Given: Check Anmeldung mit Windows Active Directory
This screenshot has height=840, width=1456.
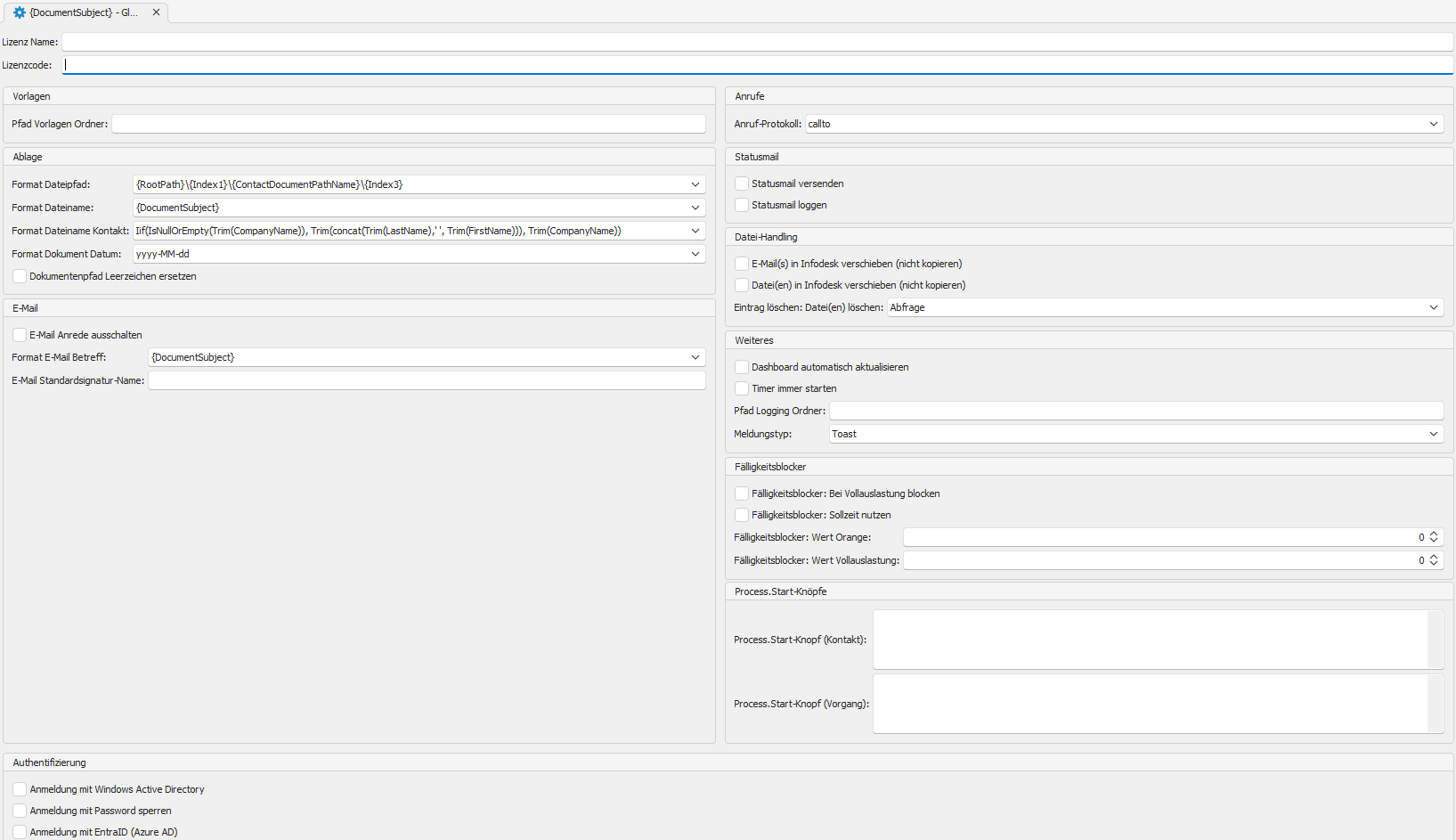Looking at the screenshot, I should click(x=20, y=789).
